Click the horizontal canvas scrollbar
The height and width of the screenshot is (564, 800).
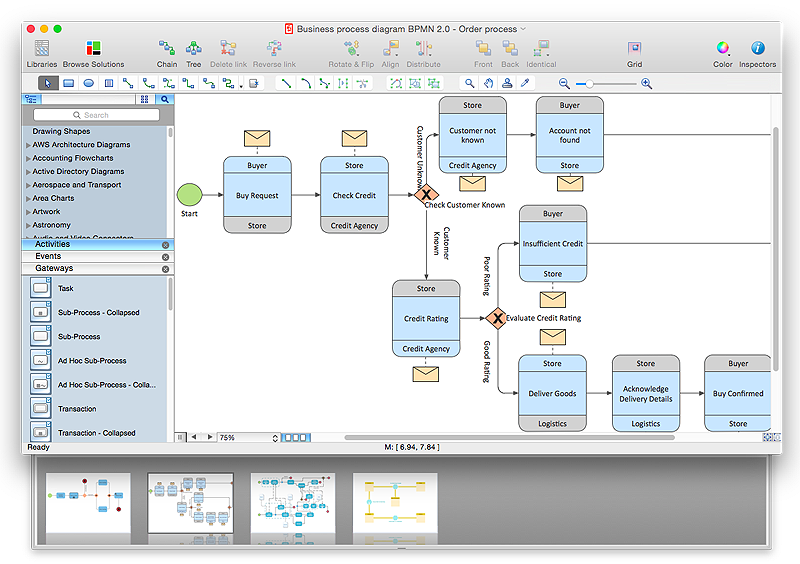coord(509,437)
